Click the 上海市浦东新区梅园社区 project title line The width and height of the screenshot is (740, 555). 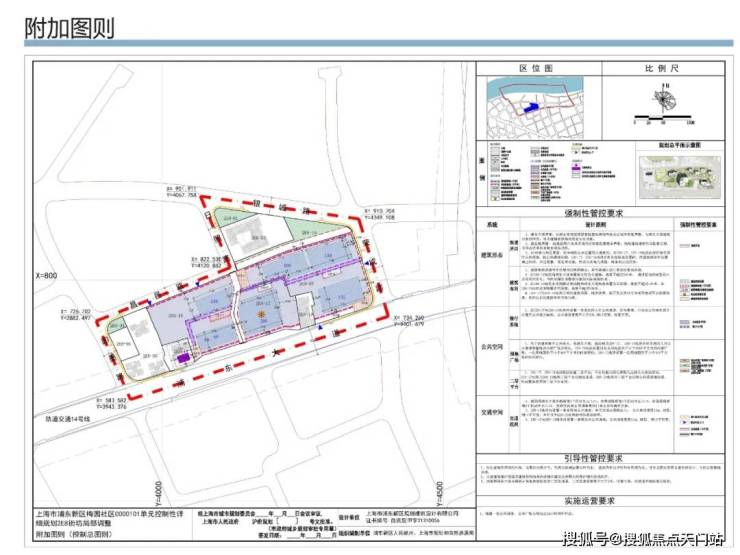109,513
